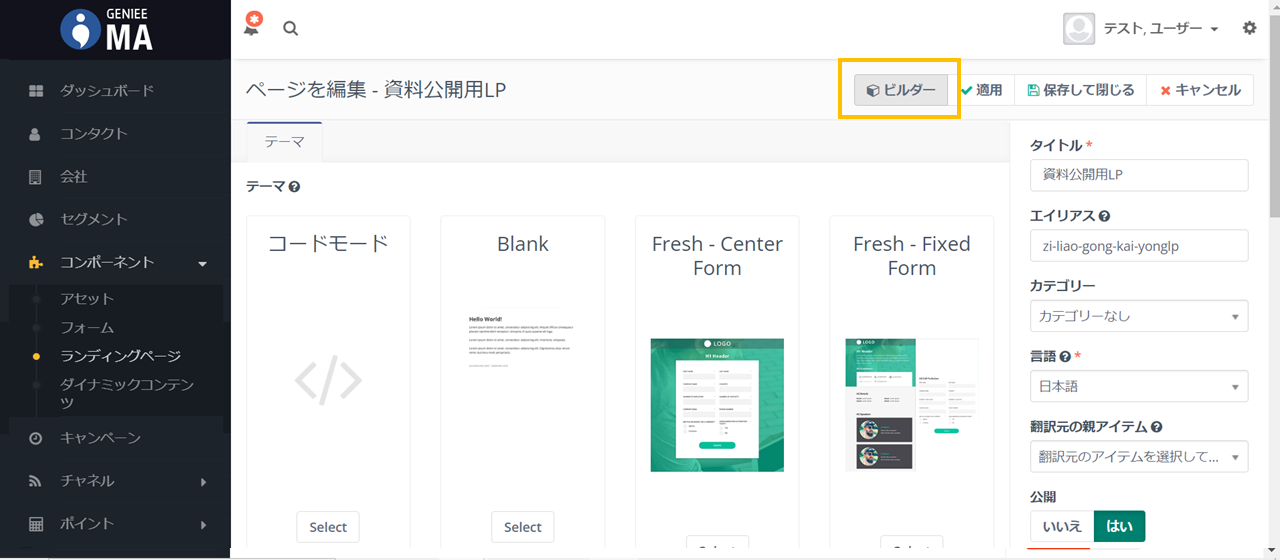Click into the タイトル input field
1280x560 pixels.
[x=1138, y=174]
